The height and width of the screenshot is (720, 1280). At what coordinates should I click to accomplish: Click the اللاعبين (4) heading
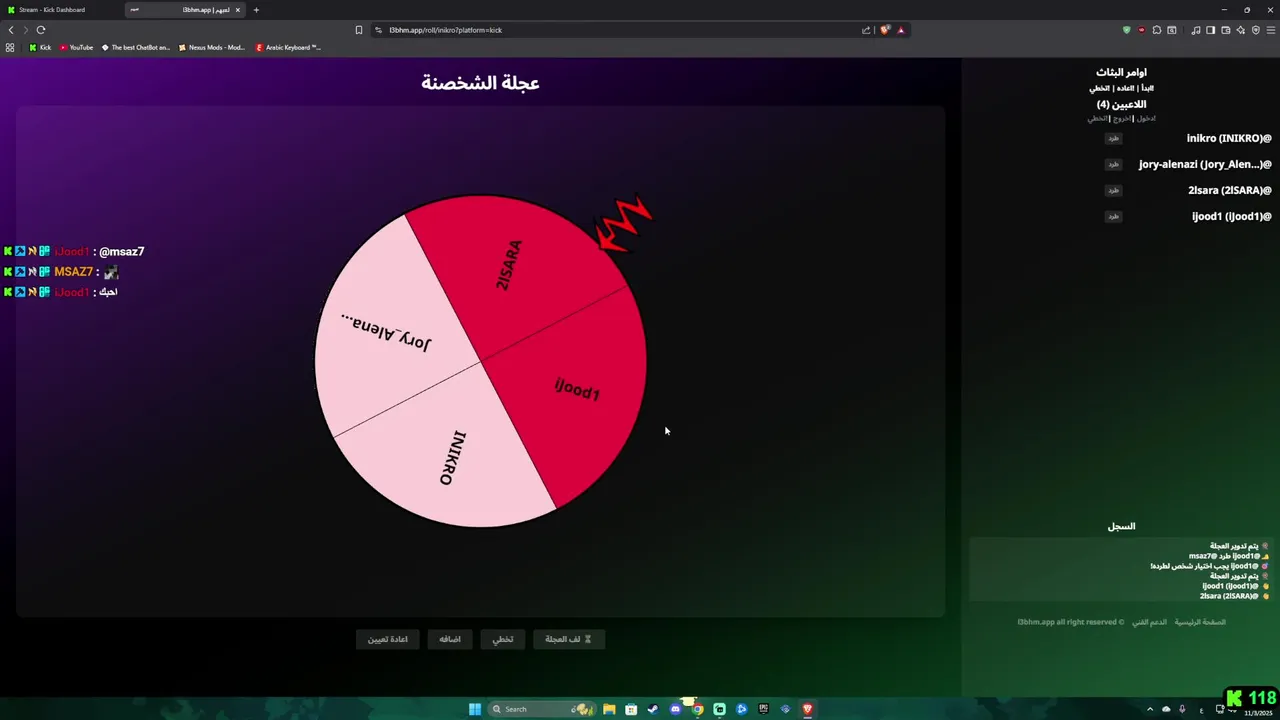(1121, 104)
